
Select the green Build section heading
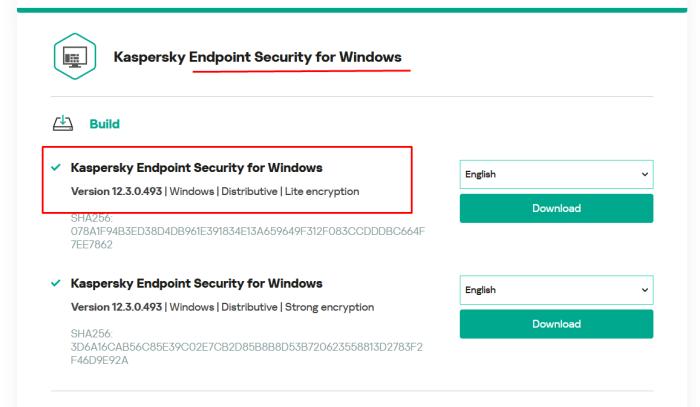[104, 124]
